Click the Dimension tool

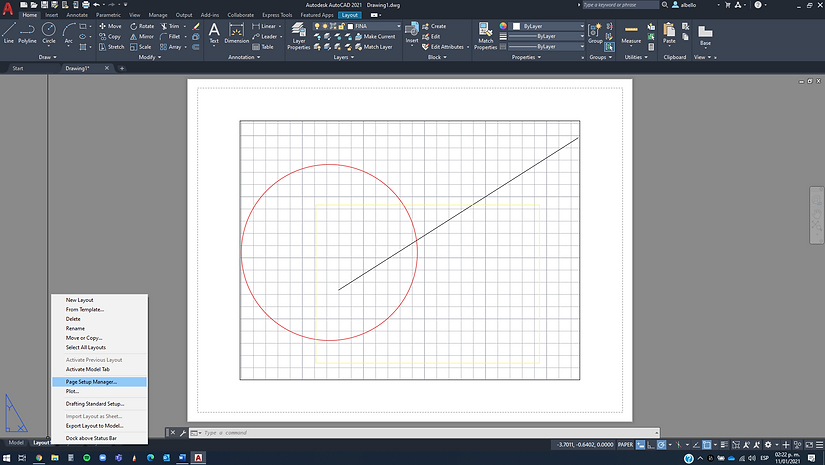click(236, 33)
